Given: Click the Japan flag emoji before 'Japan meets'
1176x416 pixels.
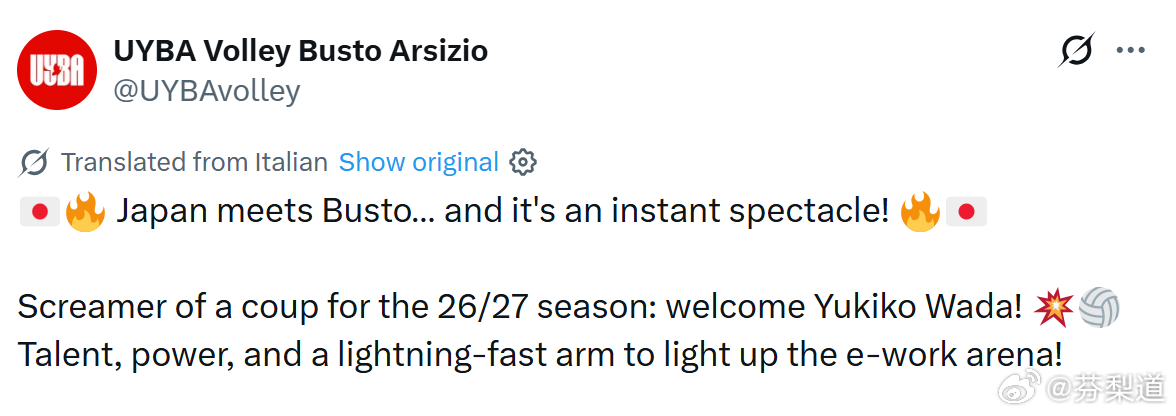Looking at the screenshot, I should tap(38, 211).
